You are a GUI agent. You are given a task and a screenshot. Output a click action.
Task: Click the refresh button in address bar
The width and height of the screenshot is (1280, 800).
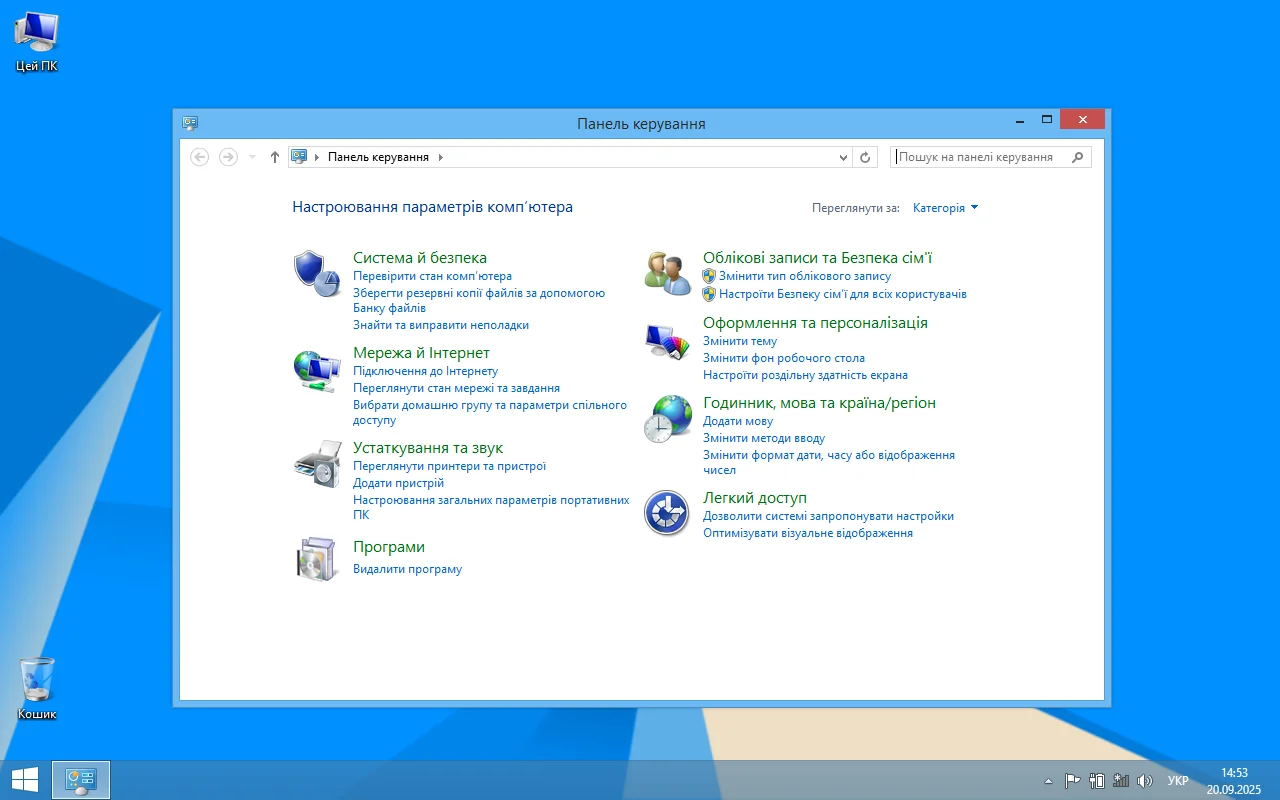tap(866, 157)
